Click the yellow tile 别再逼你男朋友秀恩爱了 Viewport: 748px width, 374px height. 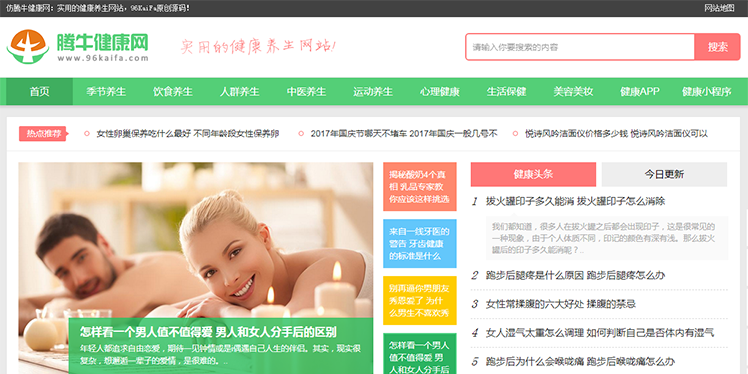(420, 301)
